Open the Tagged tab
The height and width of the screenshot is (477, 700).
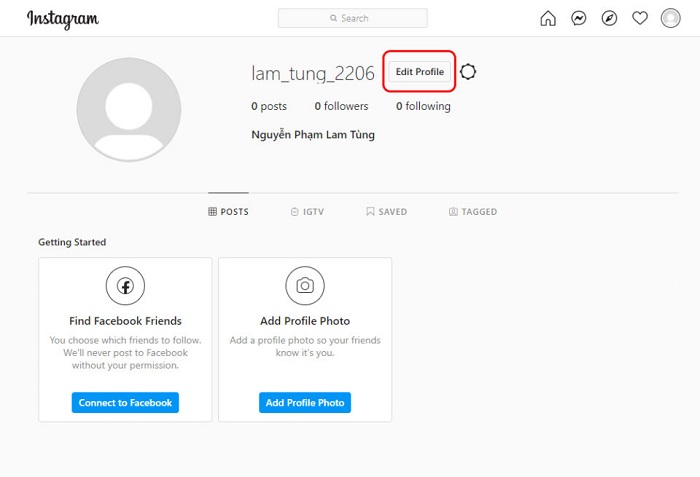473,212
